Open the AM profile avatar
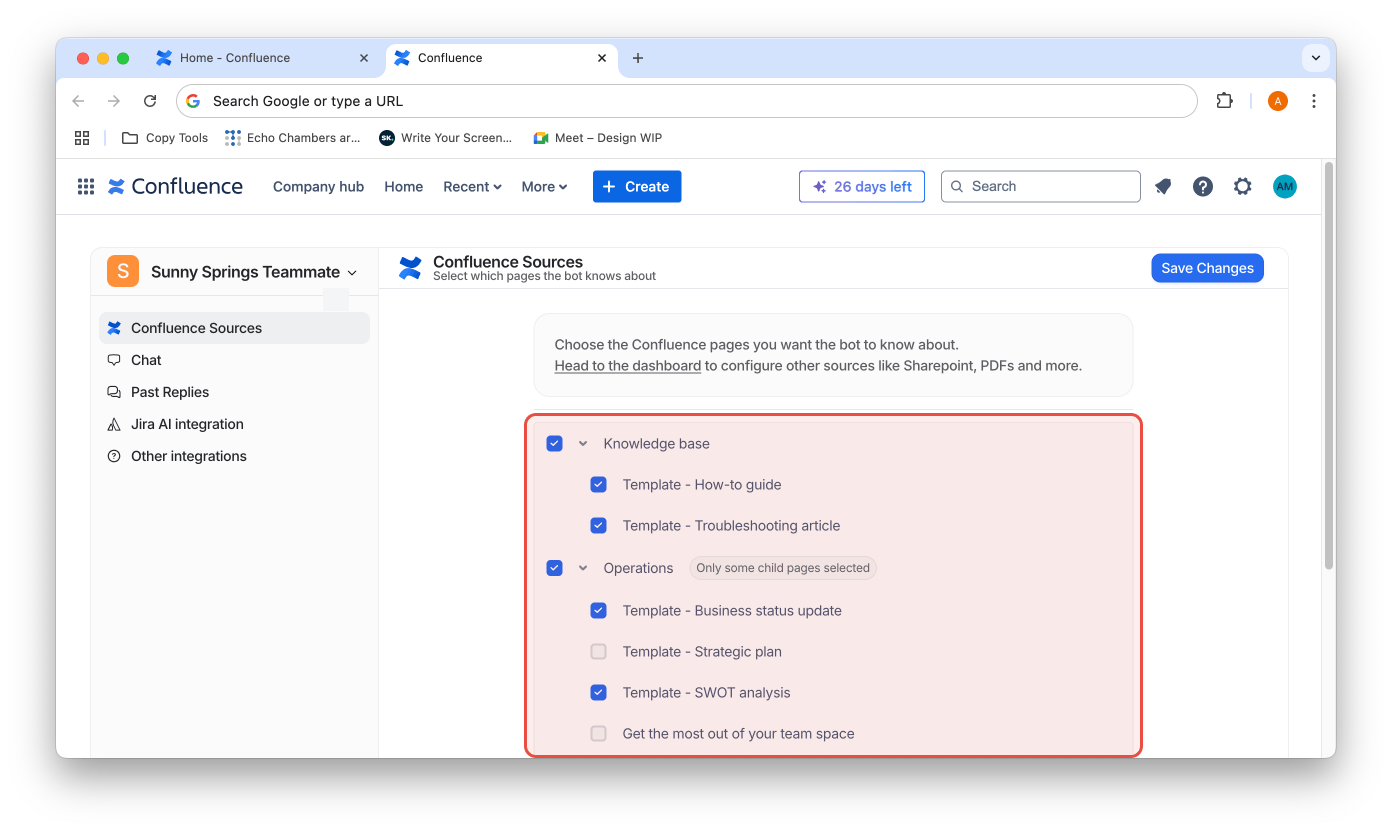 (x=1284, y=186)
